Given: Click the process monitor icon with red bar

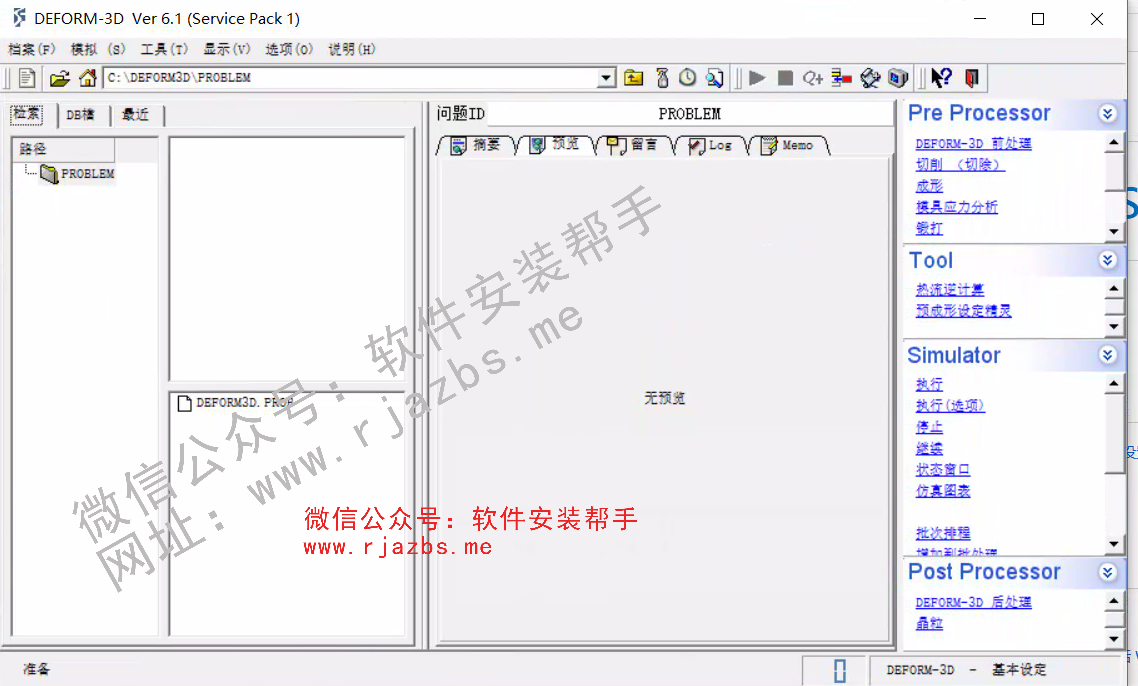Looking at the screenshot, I should pyautogui.click(x=841, y=78).
